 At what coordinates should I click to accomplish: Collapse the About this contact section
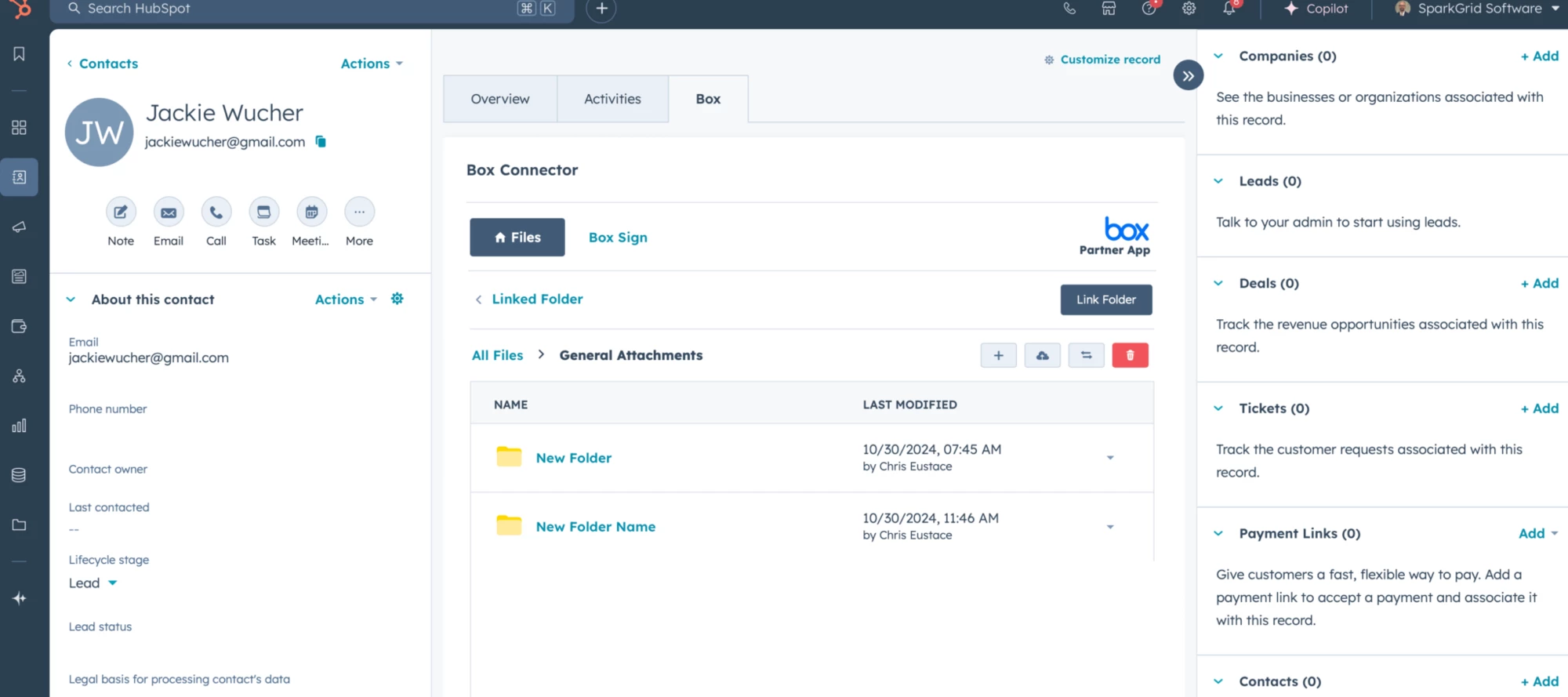71,299
